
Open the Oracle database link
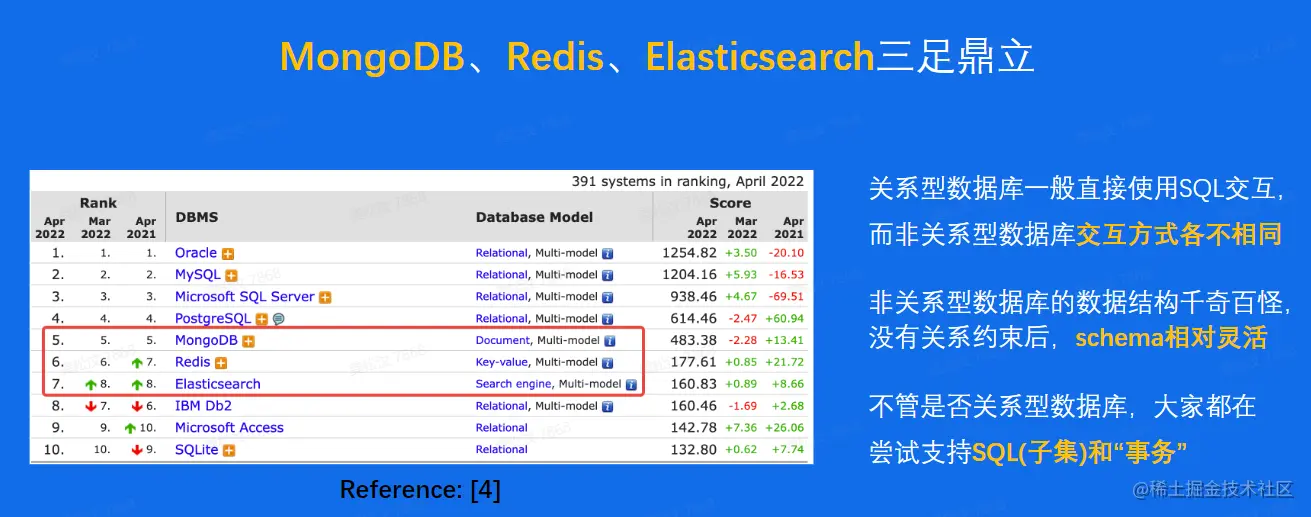click(196, 253)
